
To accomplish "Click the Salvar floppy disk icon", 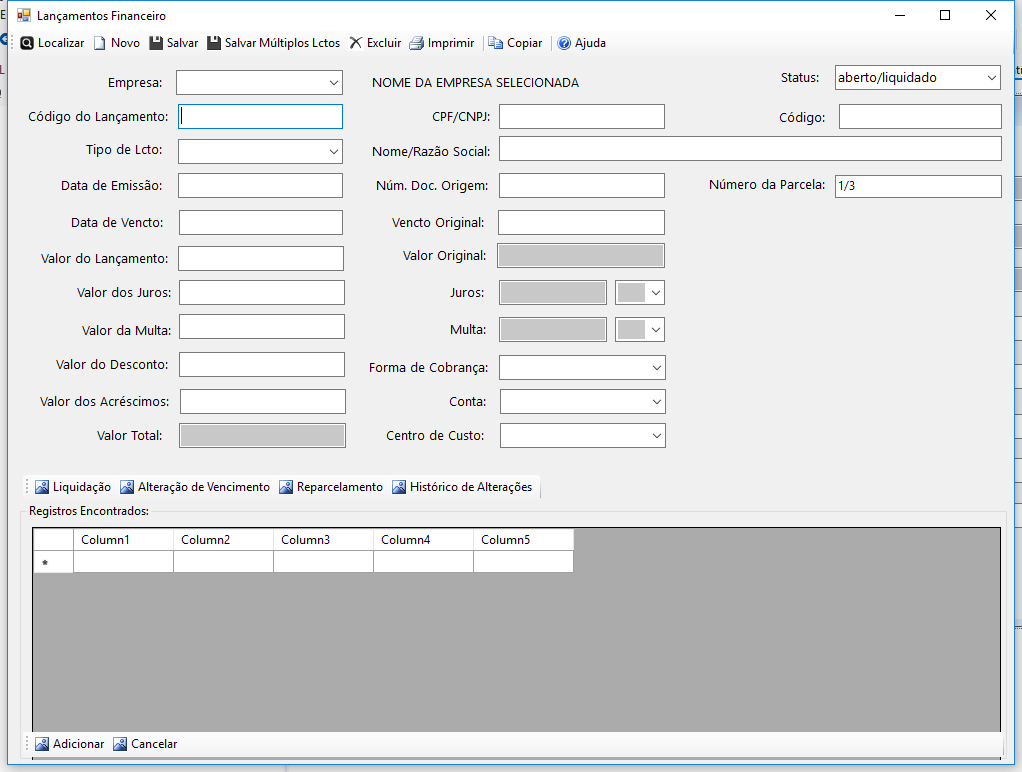I will point(156,43).
